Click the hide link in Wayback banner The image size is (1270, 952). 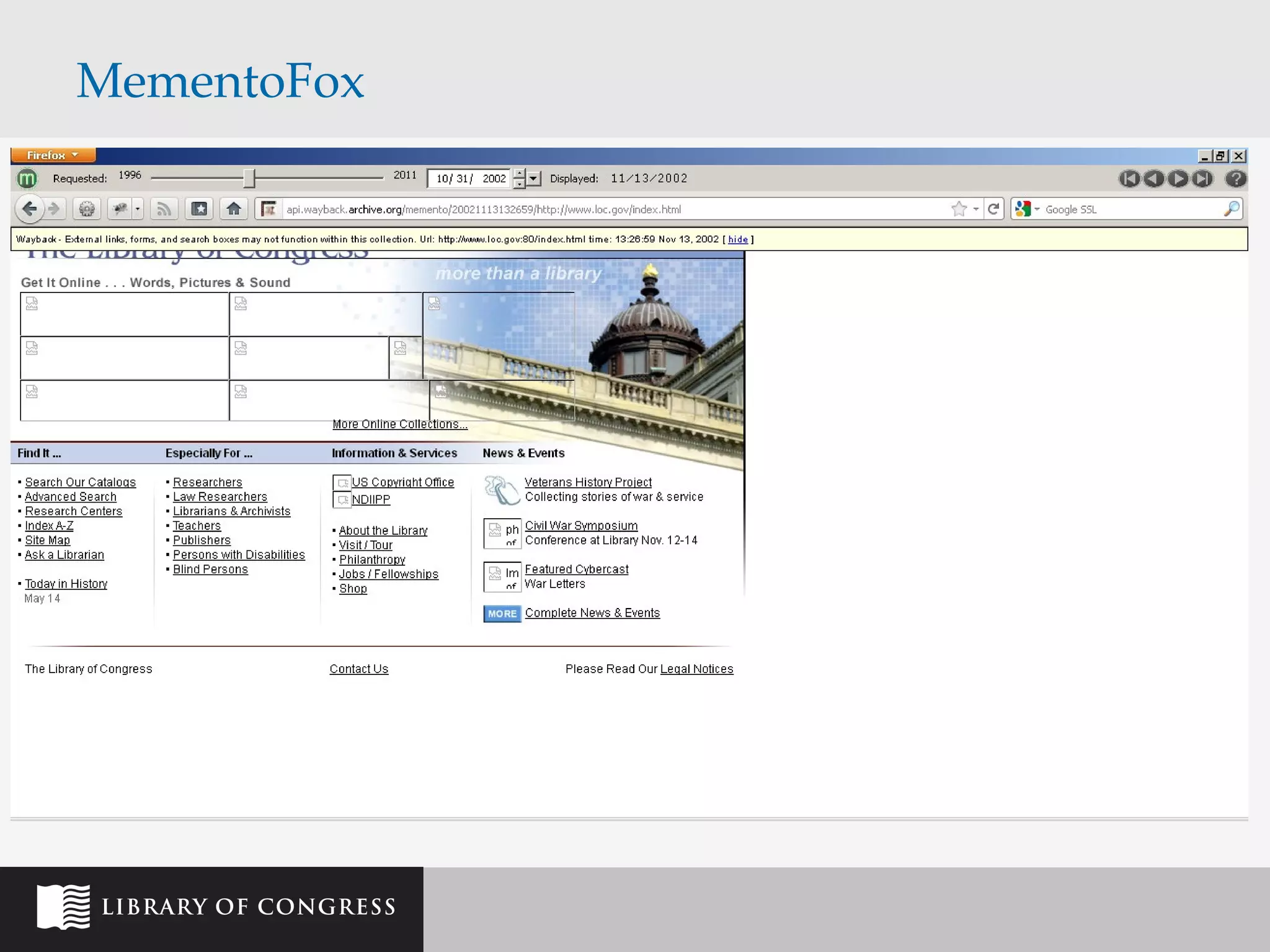(738, 239)
